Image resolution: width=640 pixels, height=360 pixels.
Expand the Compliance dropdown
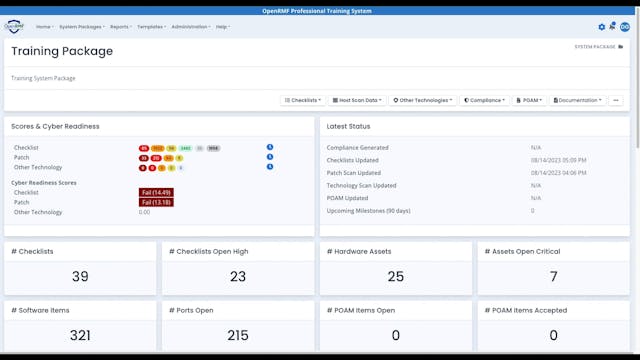484,100
